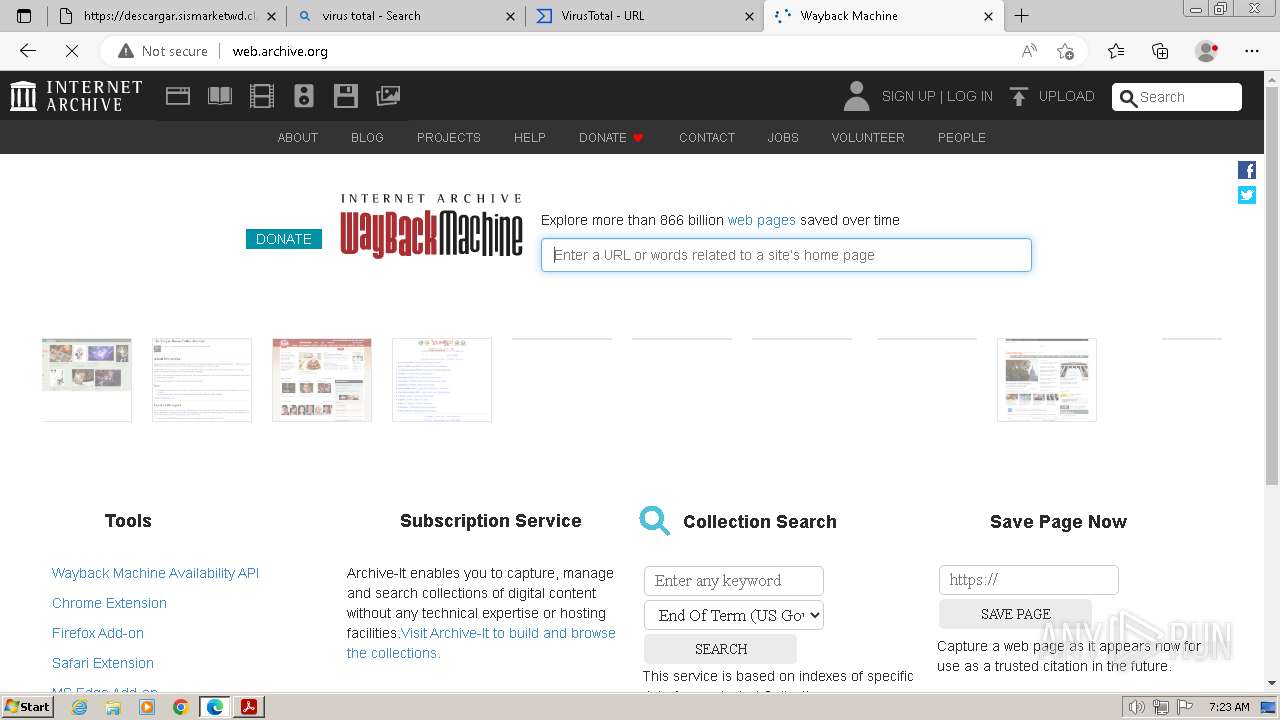Image resolution: width=1280 pixels, height=720 pixels.
Task: Open Adobe Reader from taskbar
Action: click(249, 707)
